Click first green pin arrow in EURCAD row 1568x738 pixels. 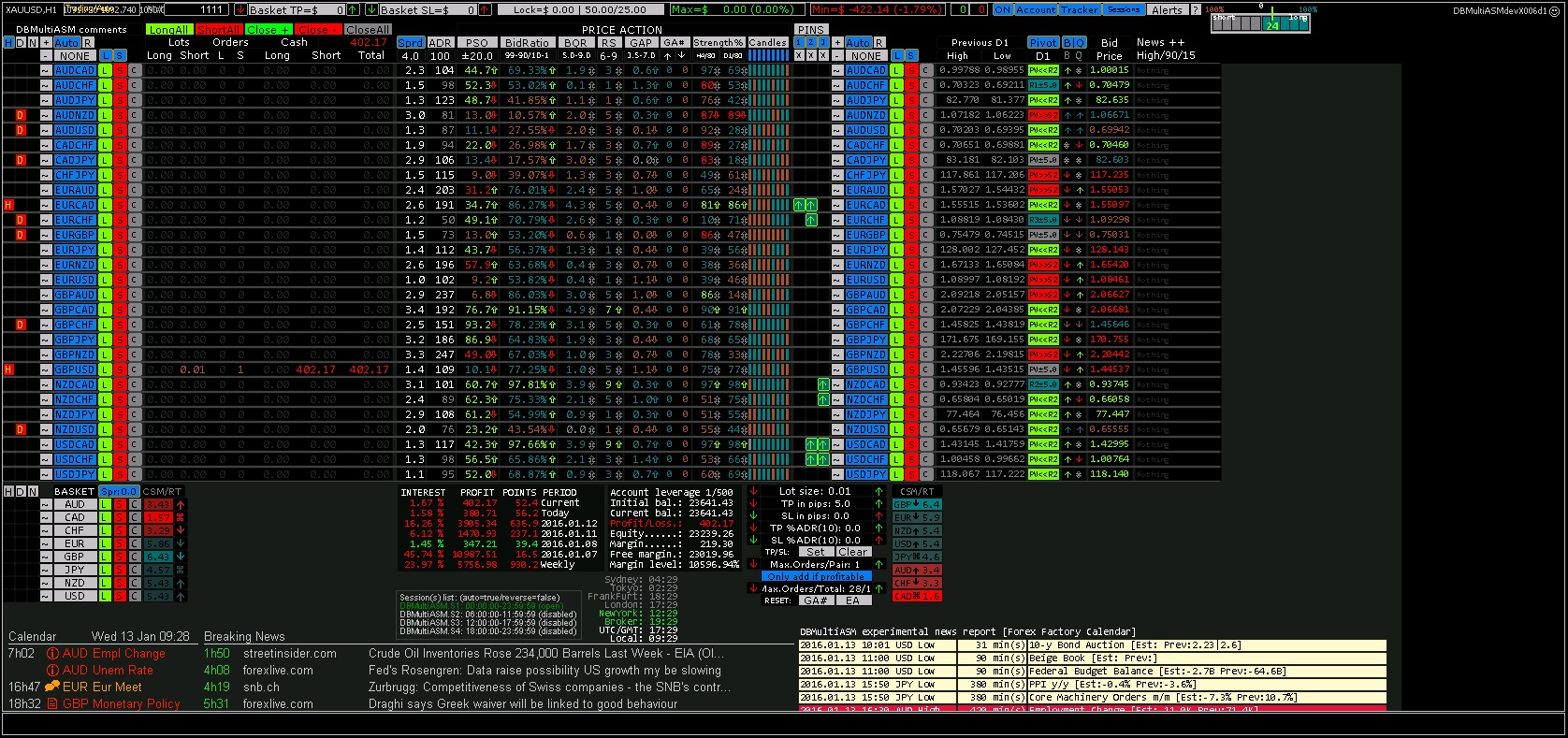pyautogui.click(x=799, y=205)
